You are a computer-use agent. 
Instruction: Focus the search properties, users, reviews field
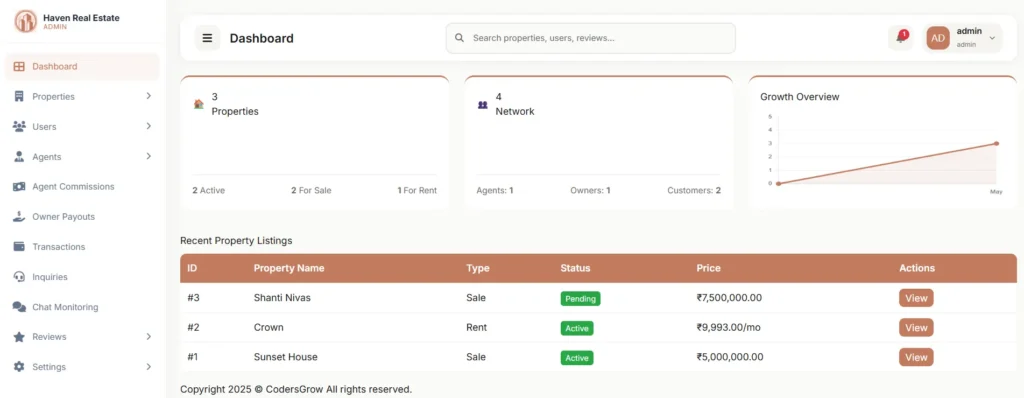[x=590, y=38]
